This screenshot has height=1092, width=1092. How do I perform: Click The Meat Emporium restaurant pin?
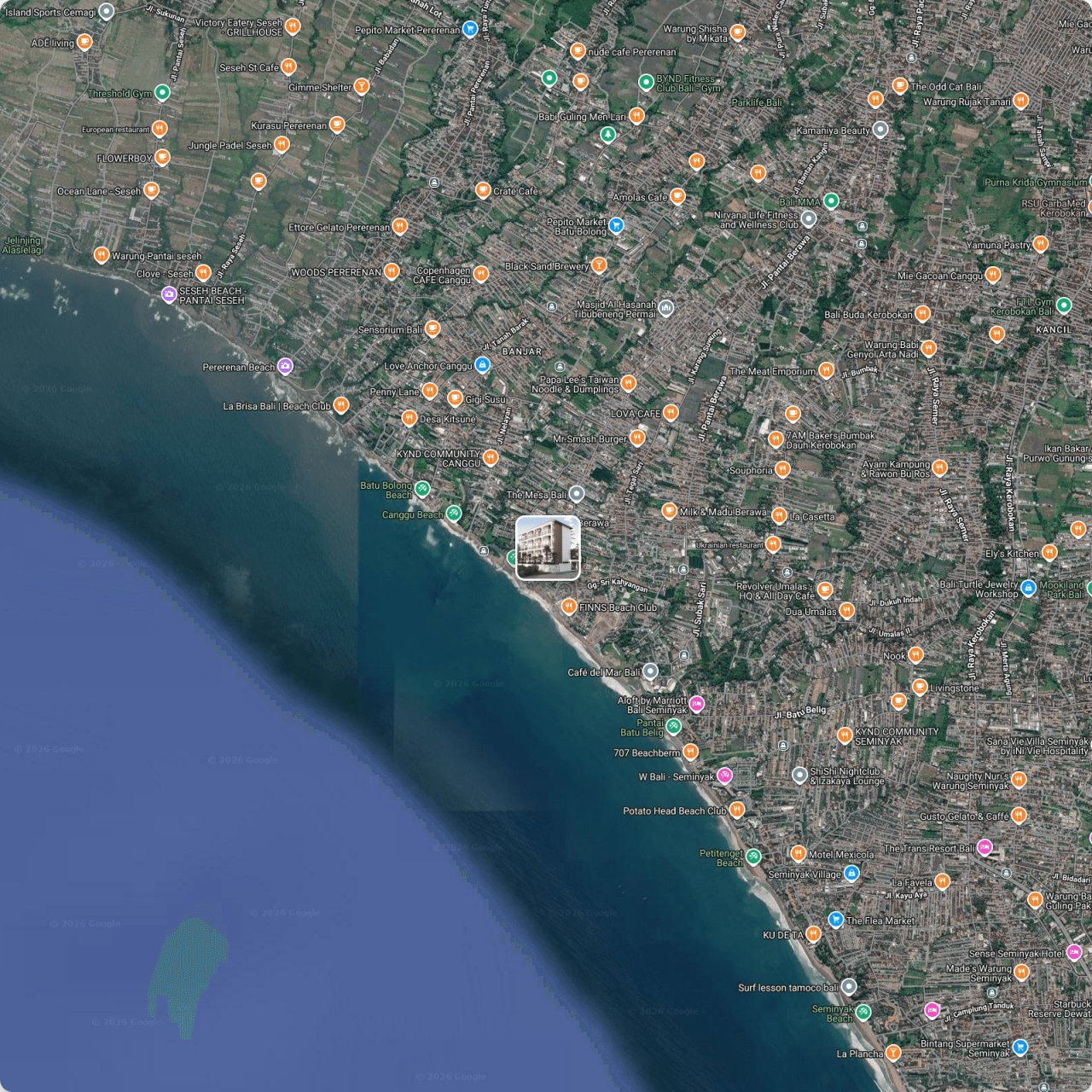tap(826, 371)
